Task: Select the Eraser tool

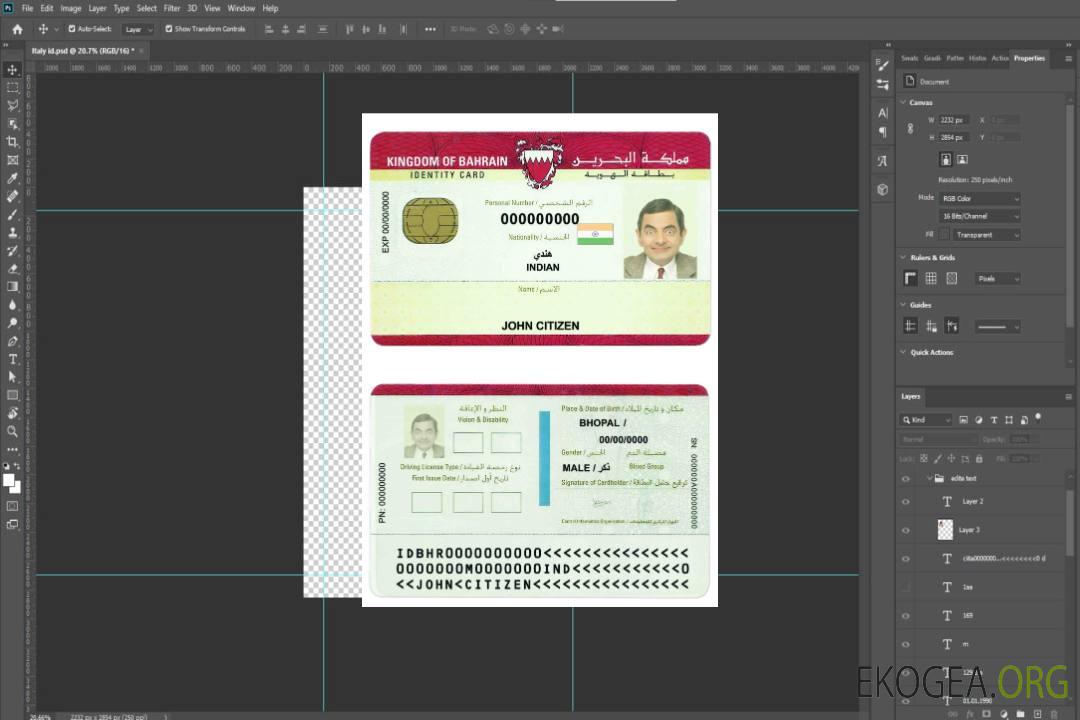Action: [12, 269]
